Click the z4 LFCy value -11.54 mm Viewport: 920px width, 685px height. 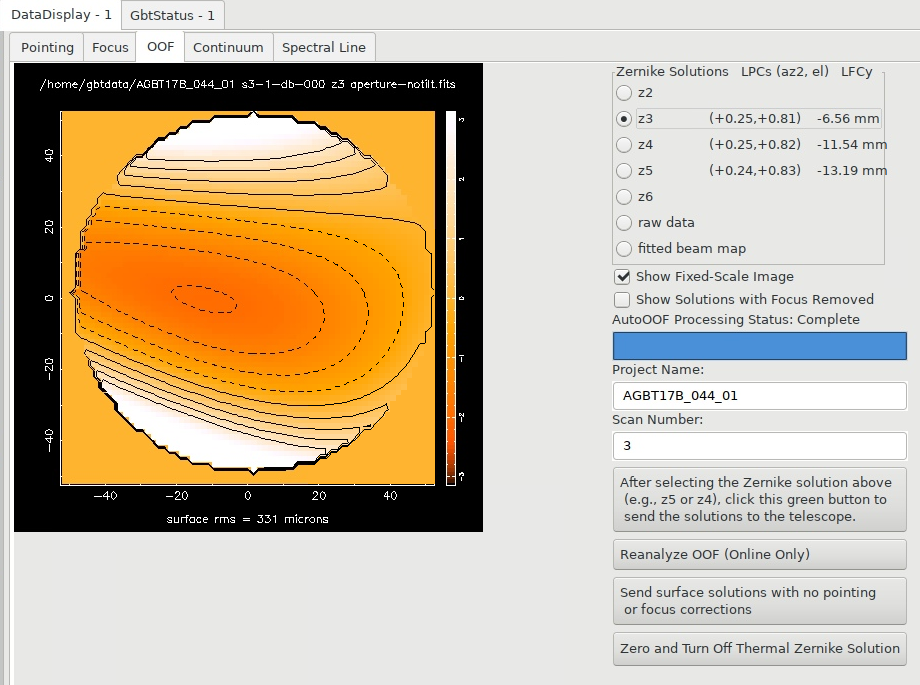pyautogui.click(x=851, y=144)
